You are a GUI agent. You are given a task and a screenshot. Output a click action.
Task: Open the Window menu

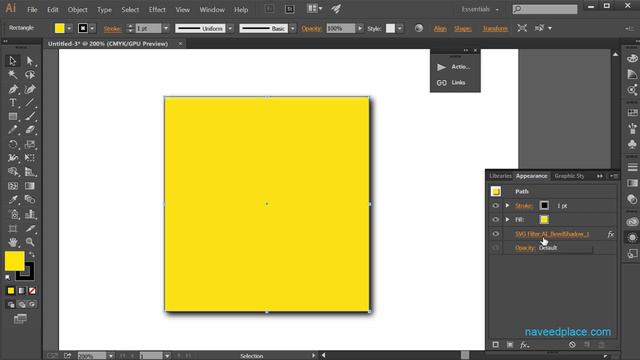pyautogui.click(x=212, y=9)
